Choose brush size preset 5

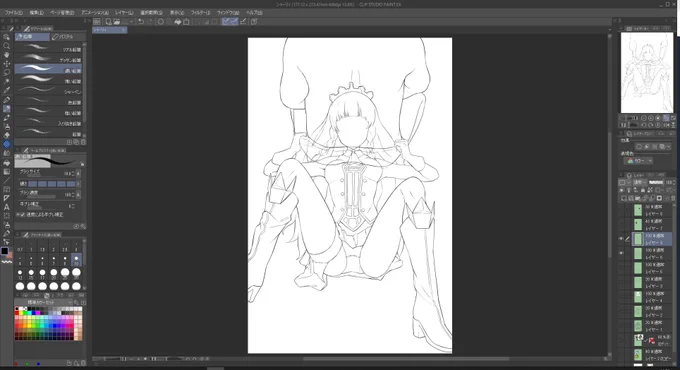(x=31, y=261)
